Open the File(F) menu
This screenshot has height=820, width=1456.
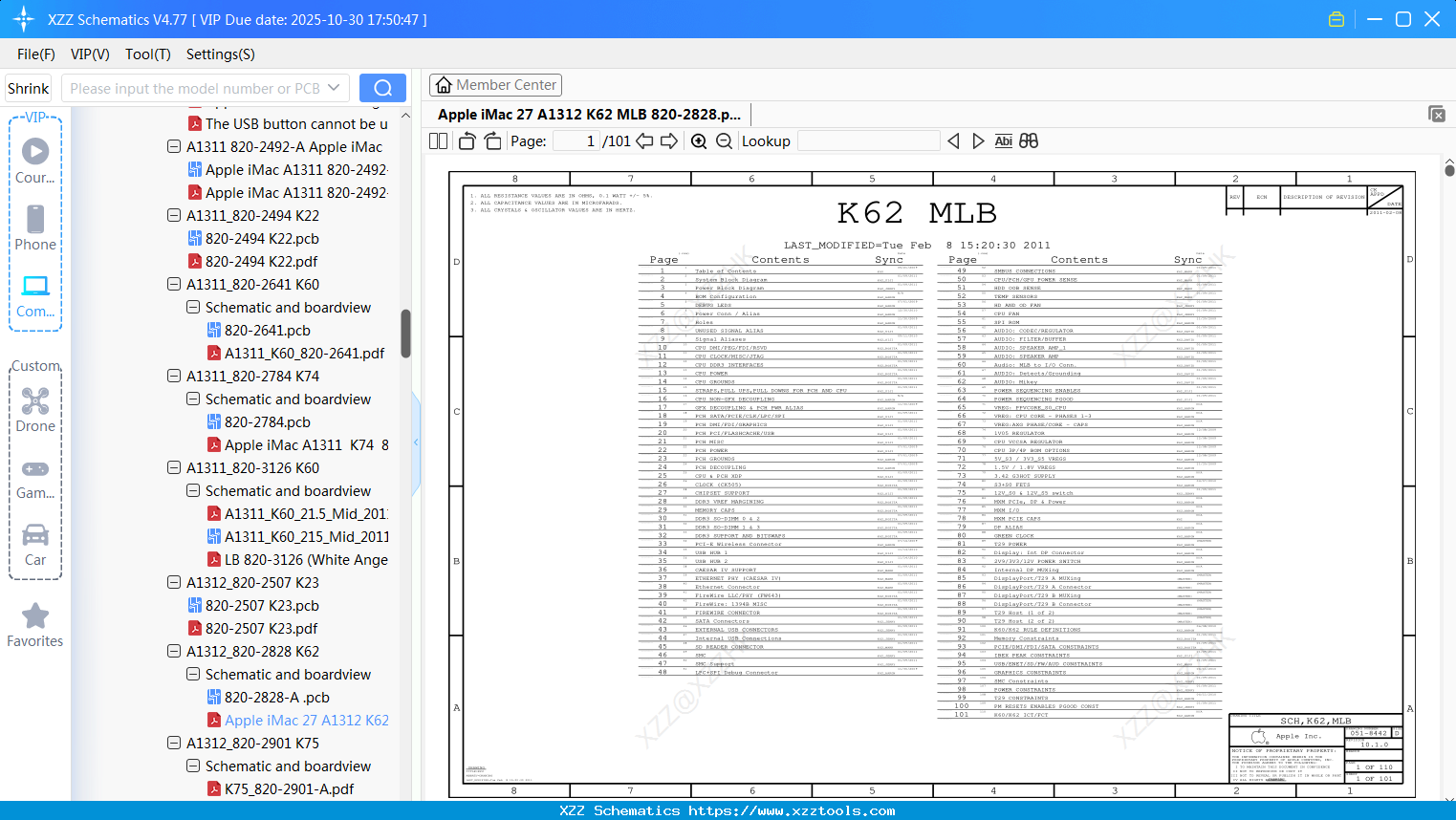[x=36, y=54]
